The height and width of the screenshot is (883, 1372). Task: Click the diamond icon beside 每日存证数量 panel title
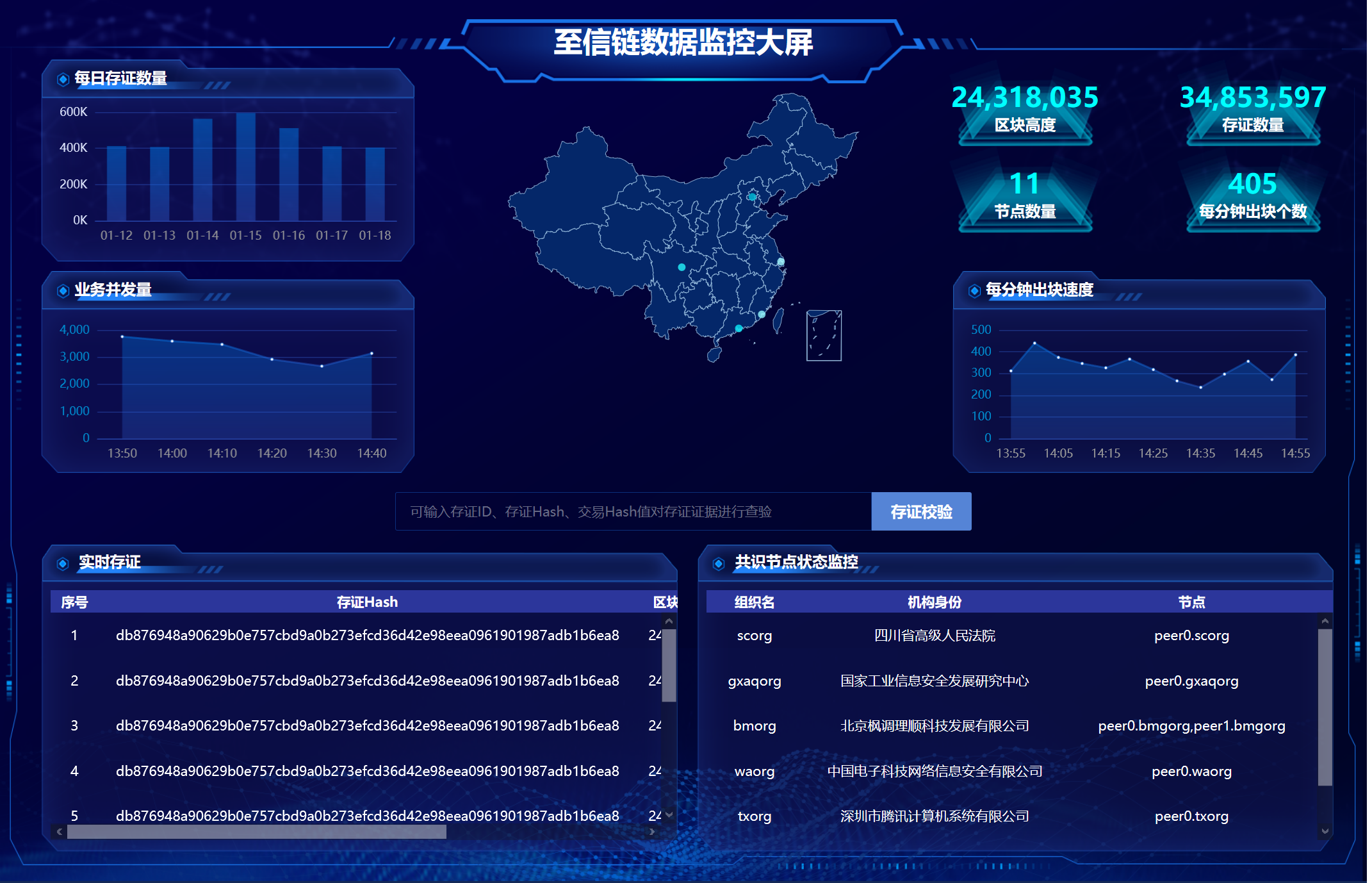click(x=63, y=79)
